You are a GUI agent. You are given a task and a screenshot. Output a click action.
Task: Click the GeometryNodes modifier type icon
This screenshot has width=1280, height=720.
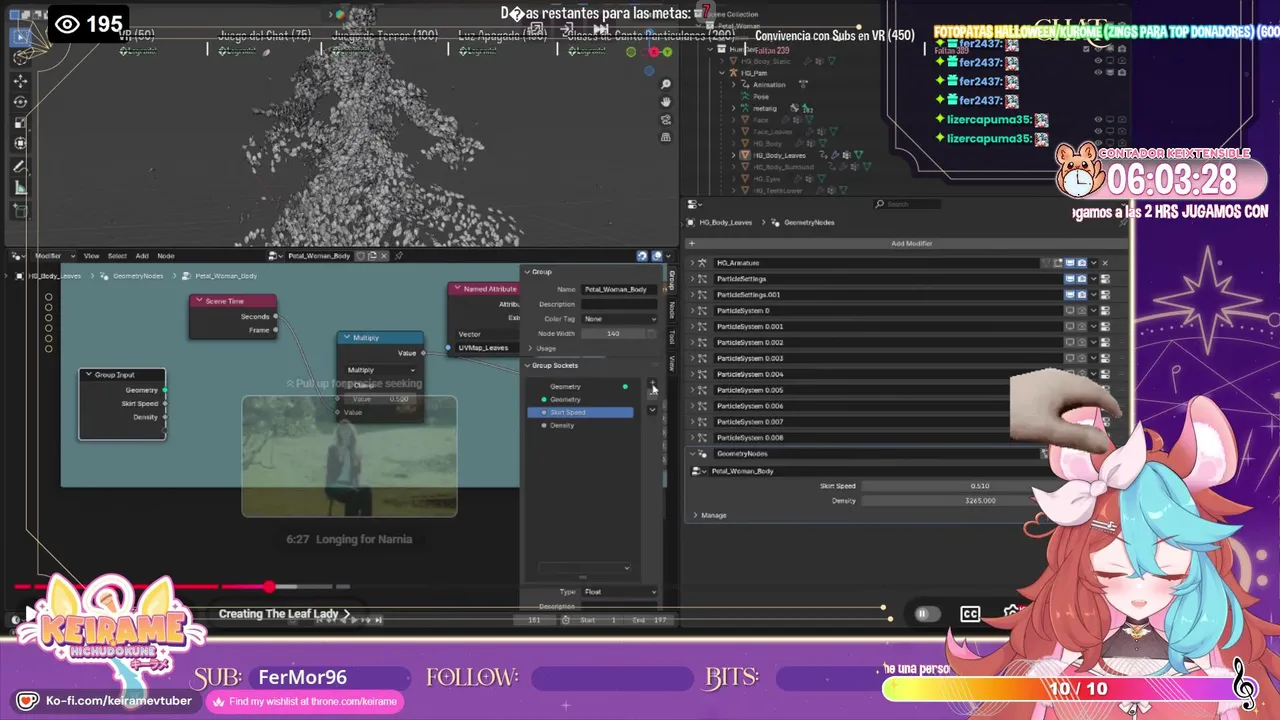(x=703, y=454)
